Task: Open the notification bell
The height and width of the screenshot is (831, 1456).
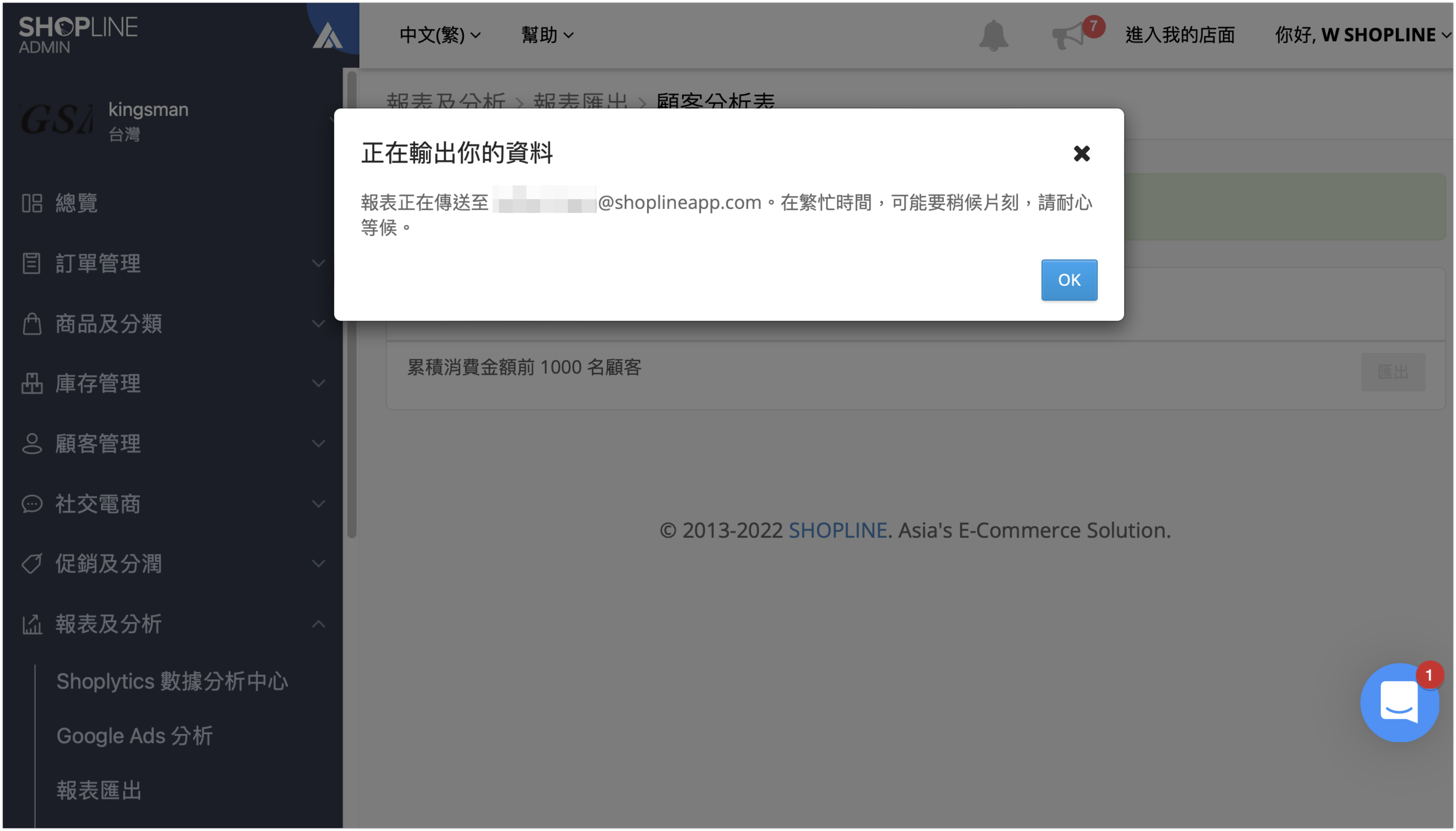Action: pos(994,35)
